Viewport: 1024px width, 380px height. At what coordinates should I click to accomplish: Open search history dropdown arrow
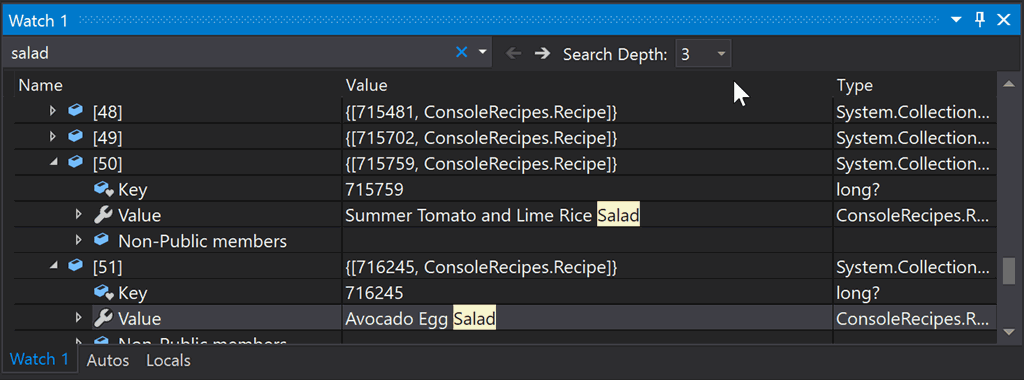[x=483, y=53]
